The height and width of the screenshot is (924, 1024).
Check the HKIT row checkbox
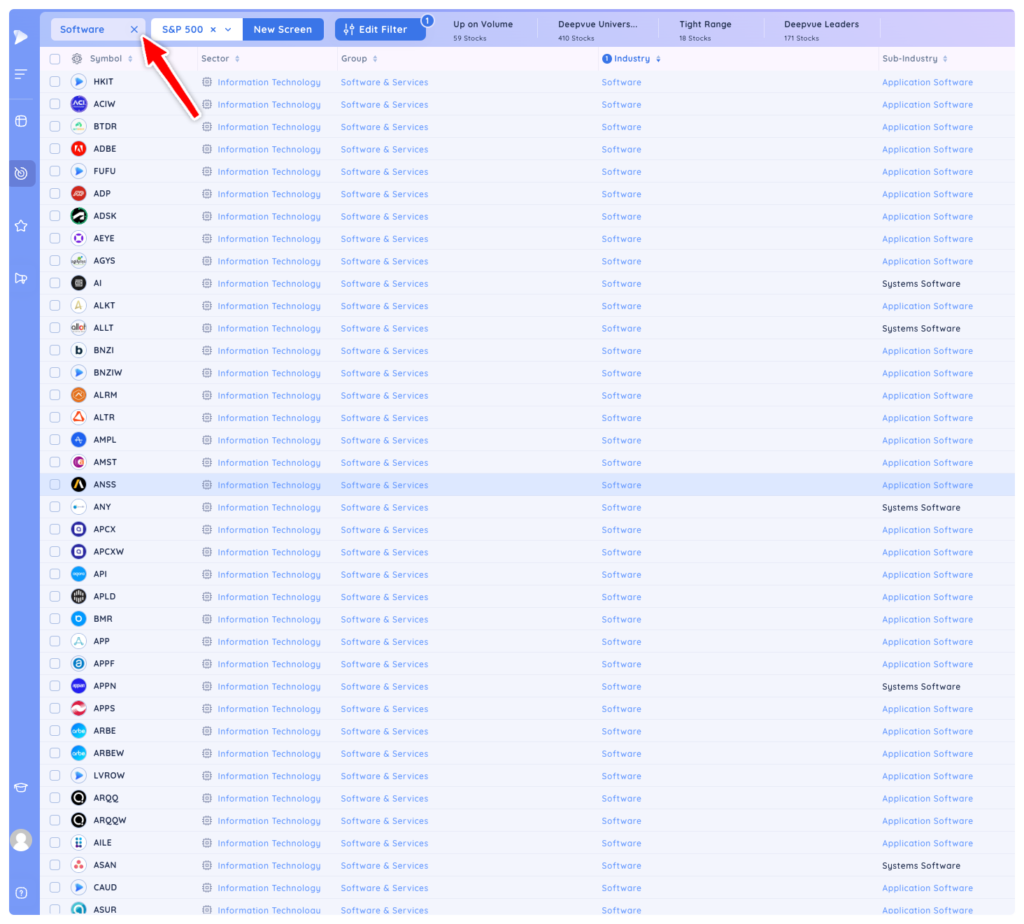pos(55,82)
